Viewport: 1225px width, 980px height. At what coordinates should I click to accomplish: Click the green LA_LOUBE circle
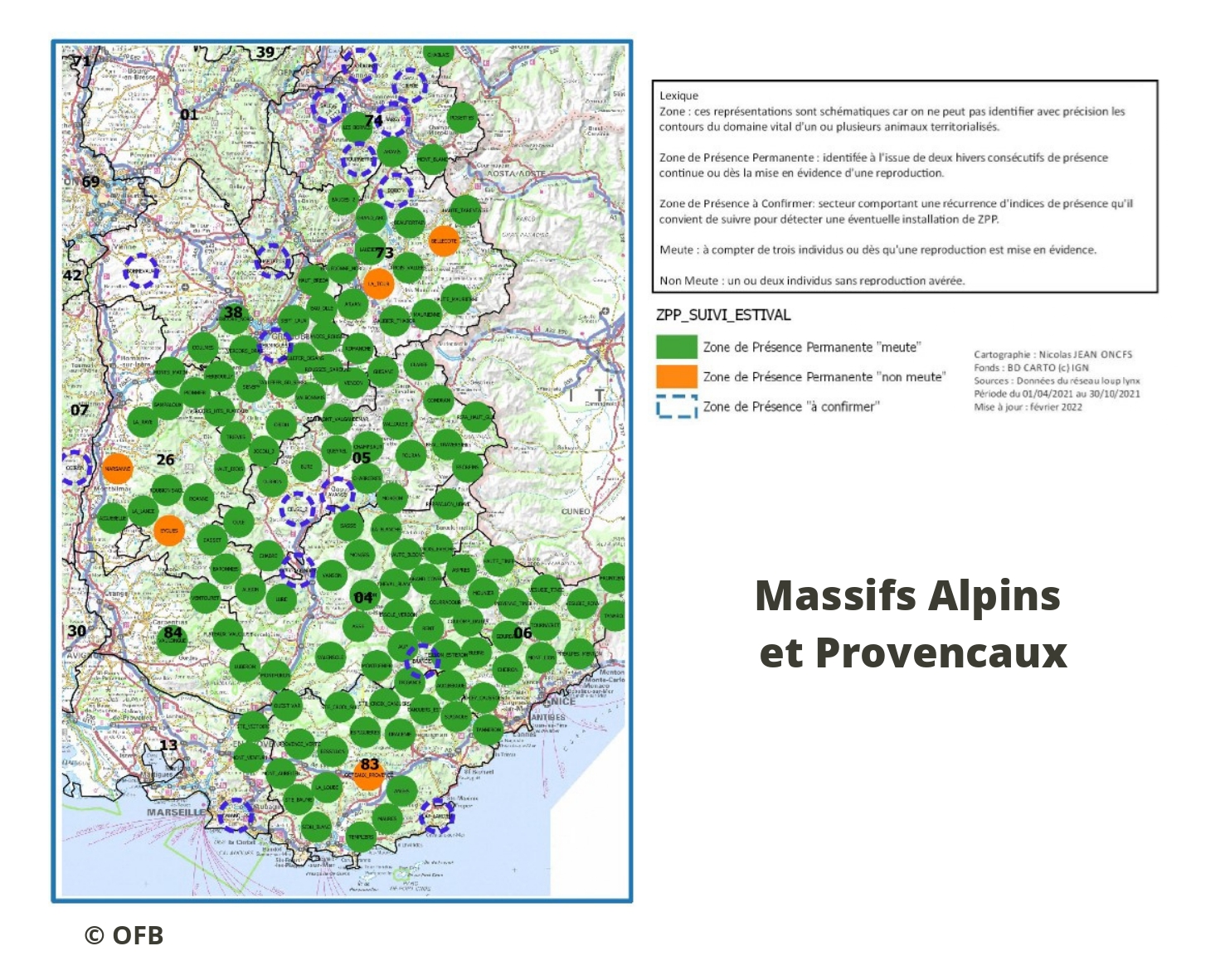pyautogui.click(x=327, y=787)
